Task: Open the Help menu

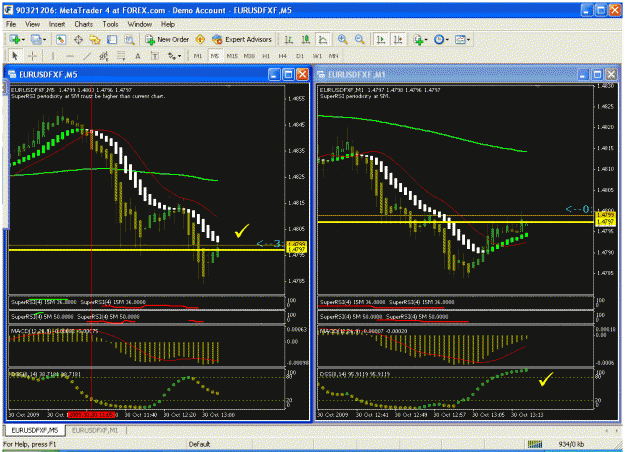Action: 168,24
